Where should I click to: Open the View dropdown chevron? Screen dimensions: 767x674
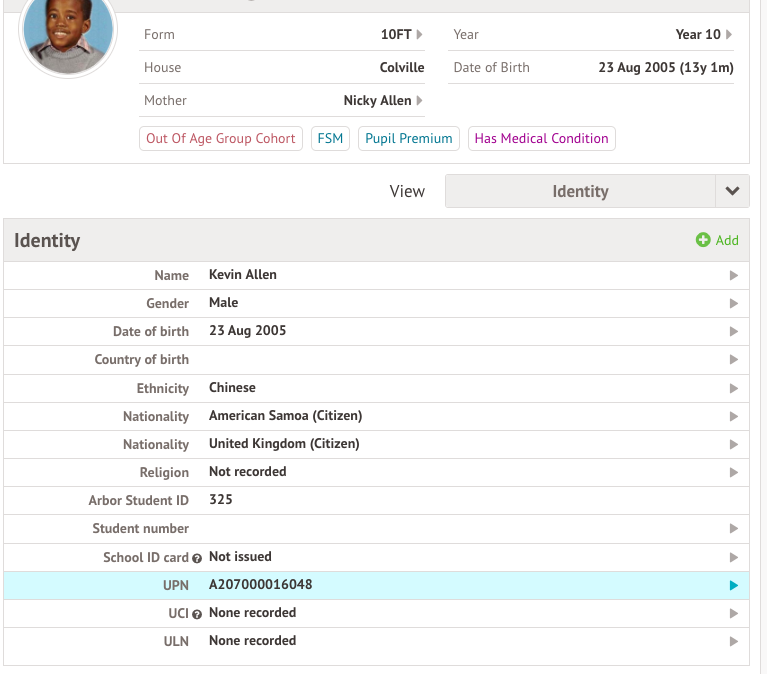732,191
